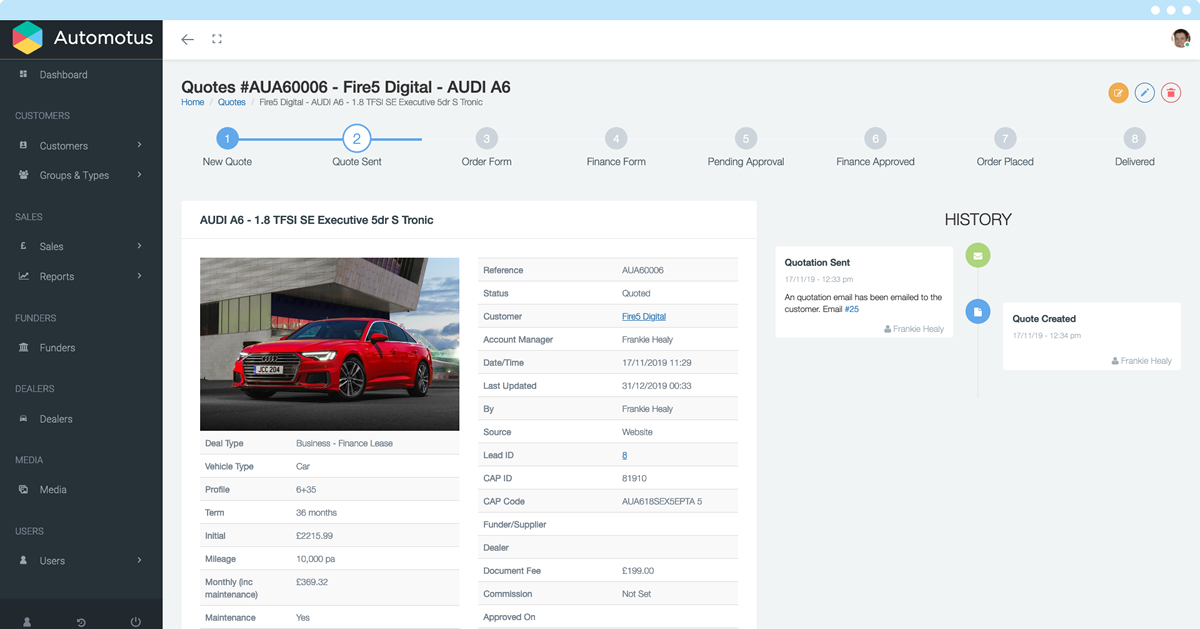
Task: Click the CAP Code AUA618SEX5EPTA 5
Action: [x=662, y=501]
